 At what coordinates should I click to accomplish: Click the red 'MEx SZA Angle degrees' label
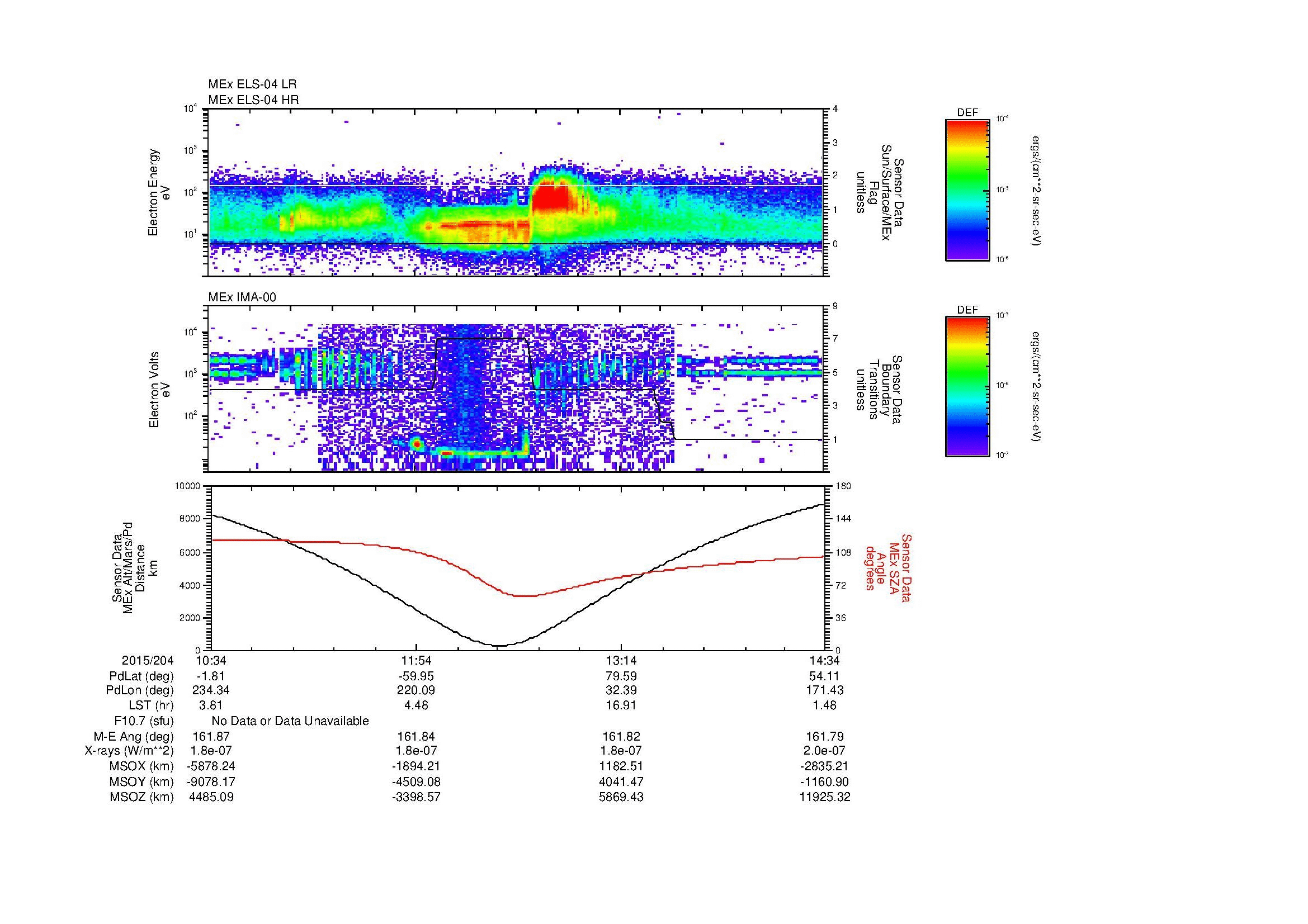tap(887, 567)
